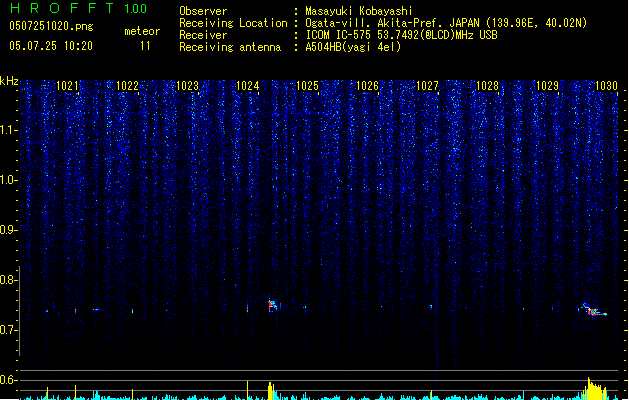Screen dimensions: 629x400
Task: Click the ICOM IC-575 receiver value
Action: pos(402,35)
